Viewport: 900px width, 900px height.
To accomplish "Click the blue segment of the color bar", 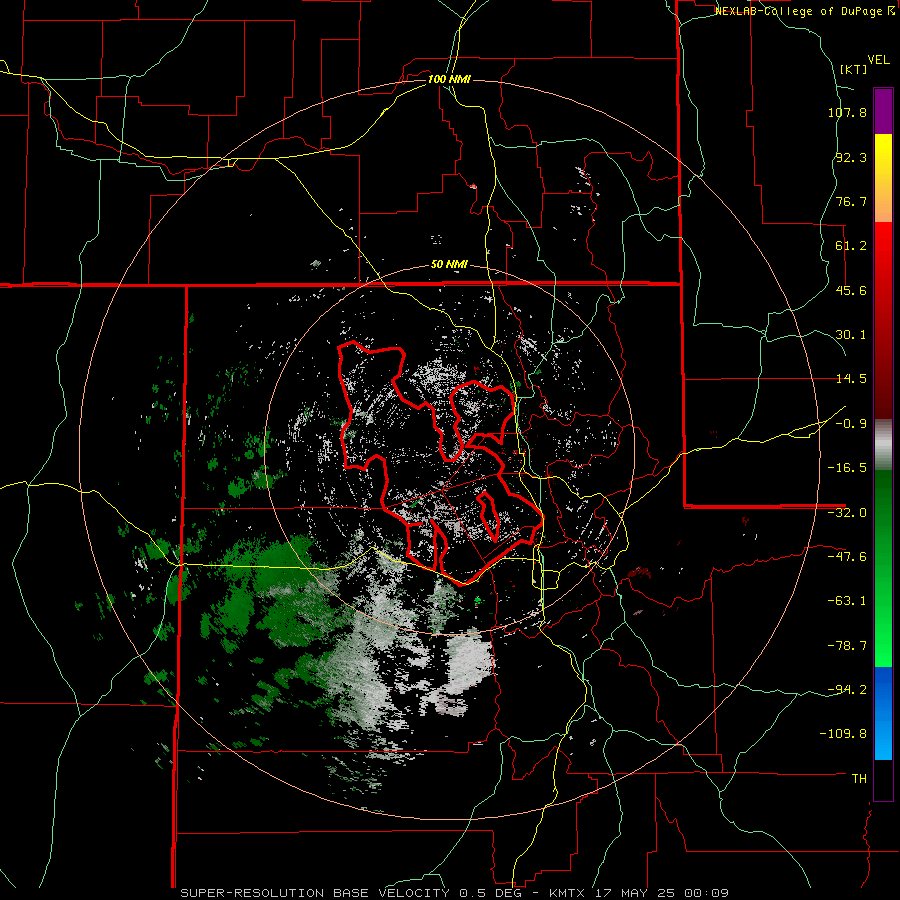I will click(x=883, y=713).
